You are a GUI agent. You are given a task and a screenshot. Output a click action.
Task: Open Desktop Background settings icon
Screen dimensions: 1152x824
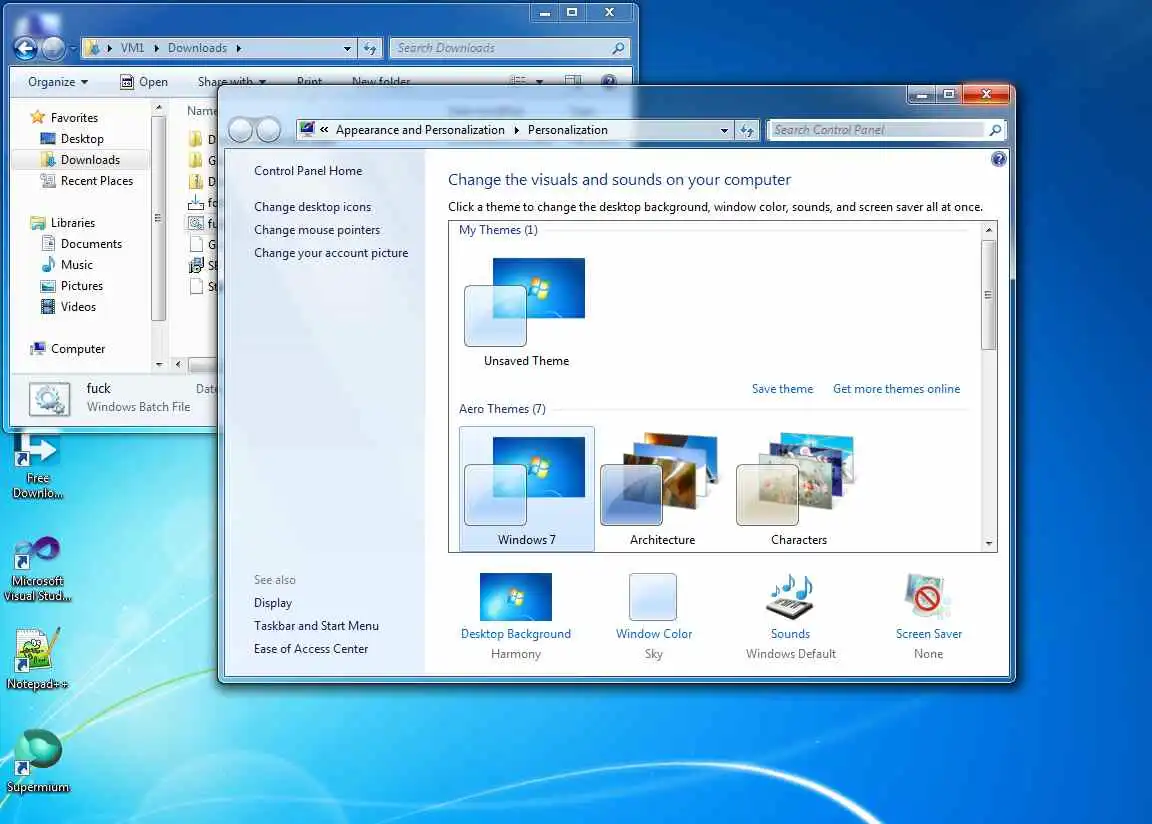point(515,597)
